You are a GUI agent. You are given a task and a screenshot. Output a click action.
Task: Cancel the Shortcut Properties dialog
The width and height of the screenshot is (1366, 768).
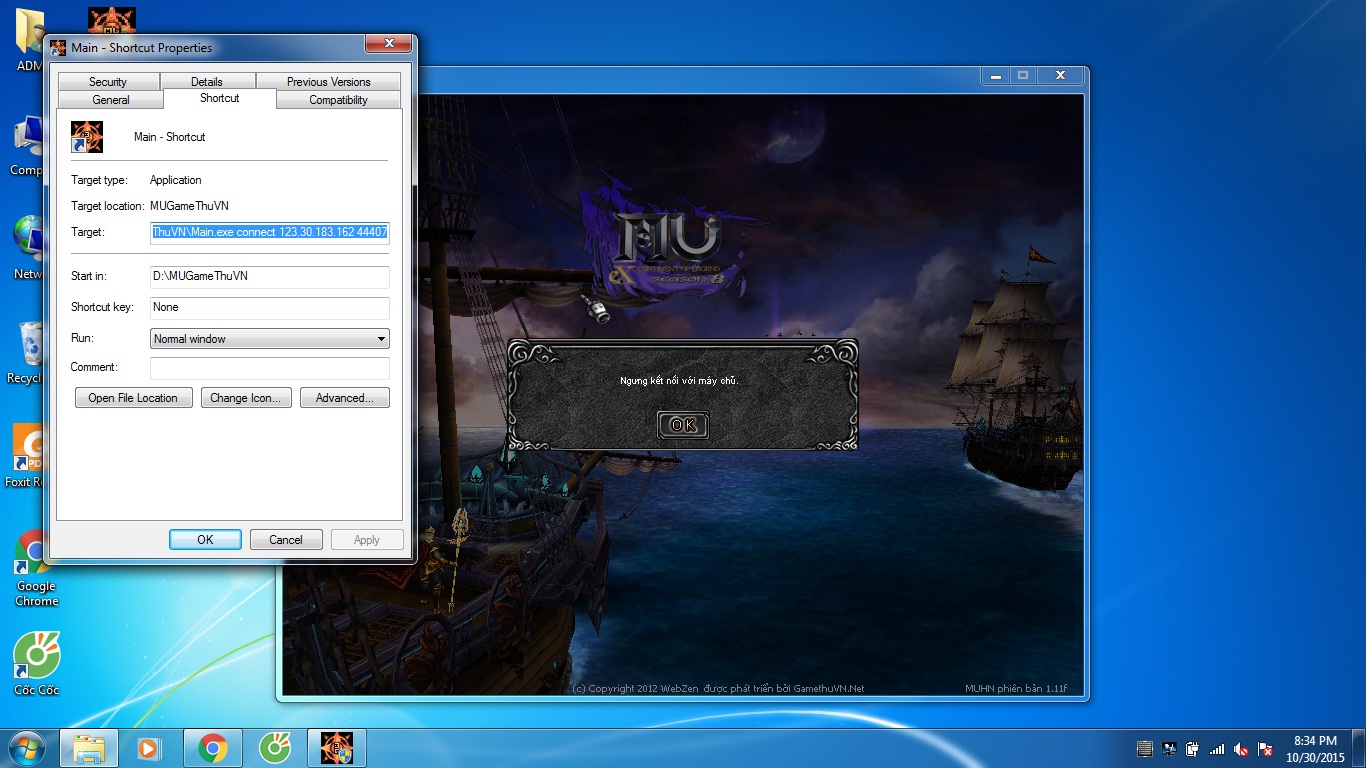point(286,540)
